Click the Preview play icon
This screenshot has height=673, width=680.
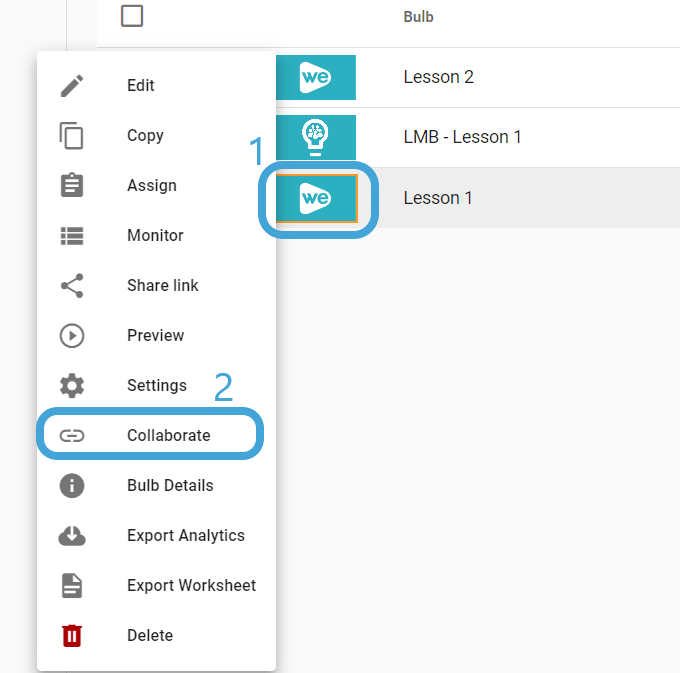coord(72,336)
